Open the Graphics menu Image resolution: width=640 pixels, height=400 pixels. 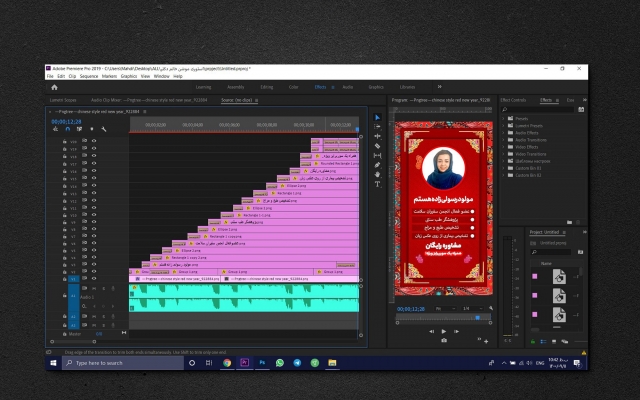click(x=129, y=76)
